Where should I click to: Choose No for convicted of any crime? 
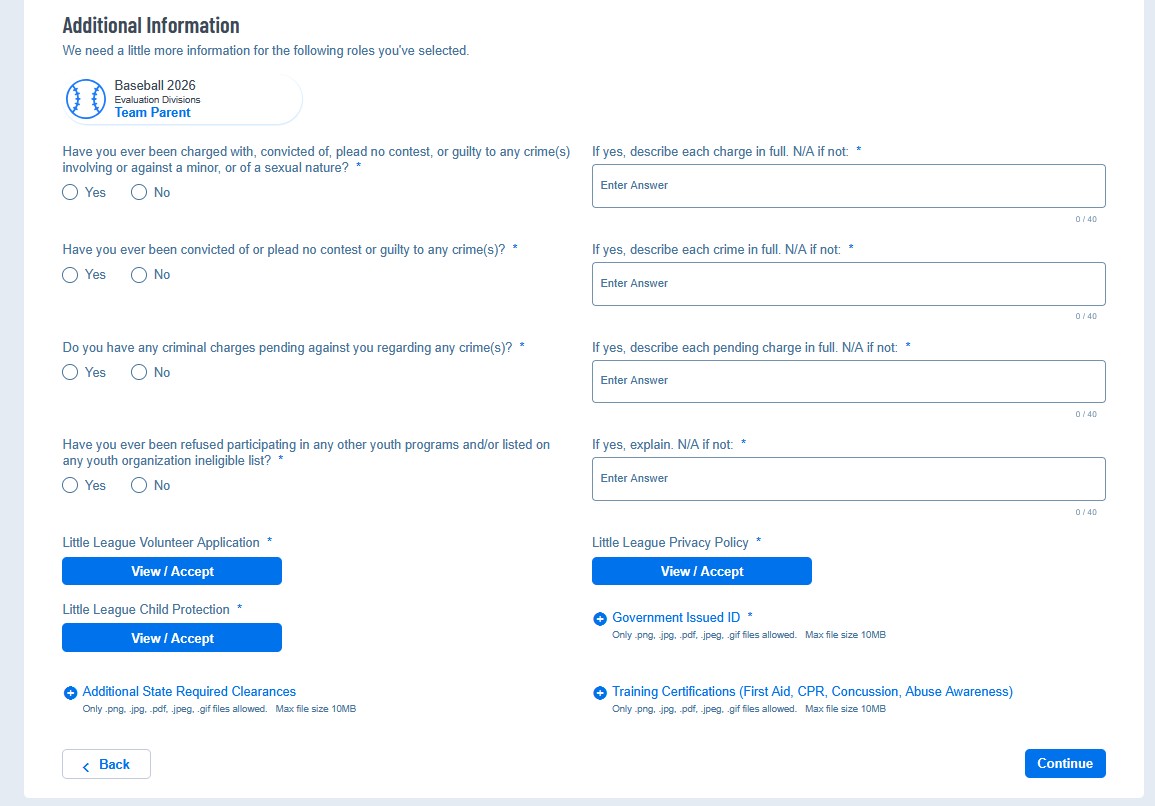click(139, 275)
